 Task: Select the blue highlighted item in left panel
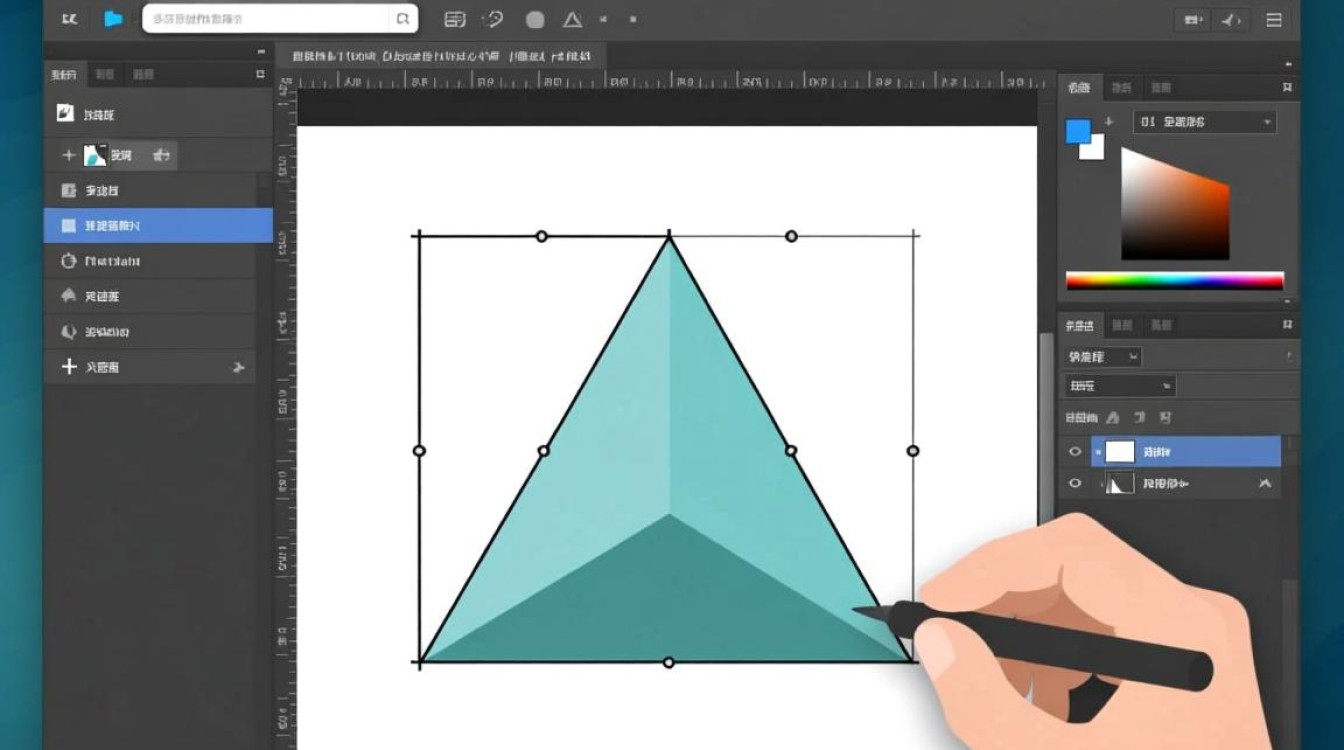coord(158,226)
